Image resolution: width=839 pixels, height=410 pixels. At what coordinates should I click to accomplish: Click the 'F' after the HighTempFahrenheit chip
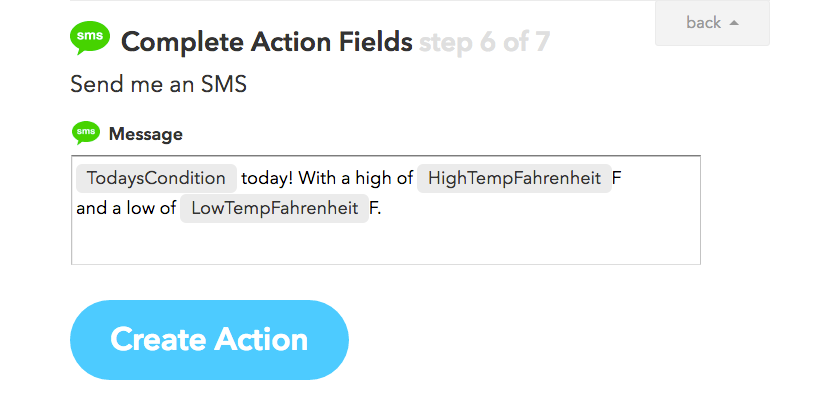[x=617, y=178]
